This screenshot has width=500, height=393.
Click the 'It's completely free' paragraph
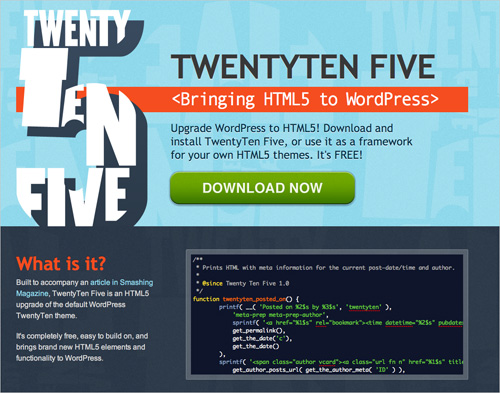pyautogui.click(x=82, y=347)
